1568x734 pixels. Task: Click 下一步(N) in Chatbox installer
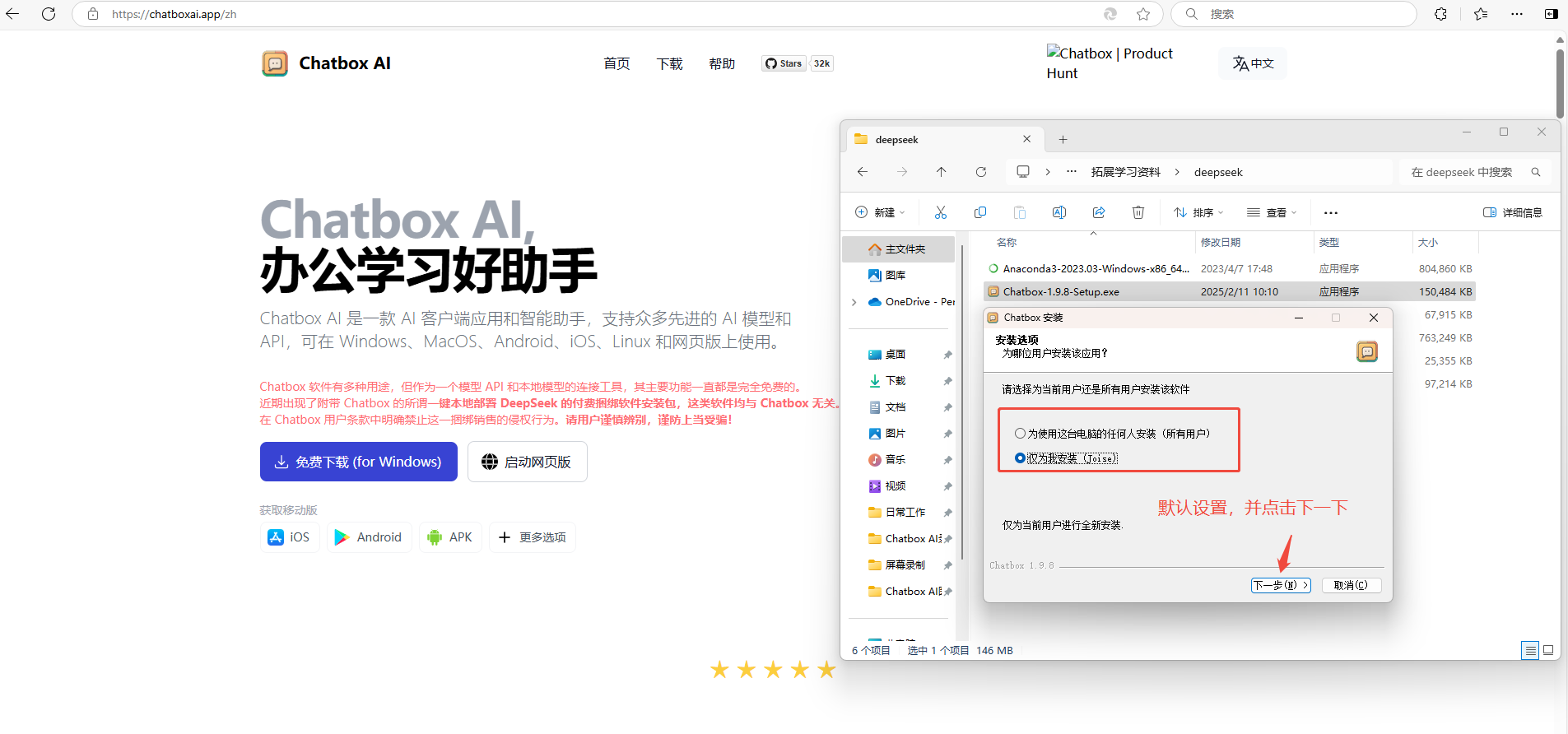1281,585
